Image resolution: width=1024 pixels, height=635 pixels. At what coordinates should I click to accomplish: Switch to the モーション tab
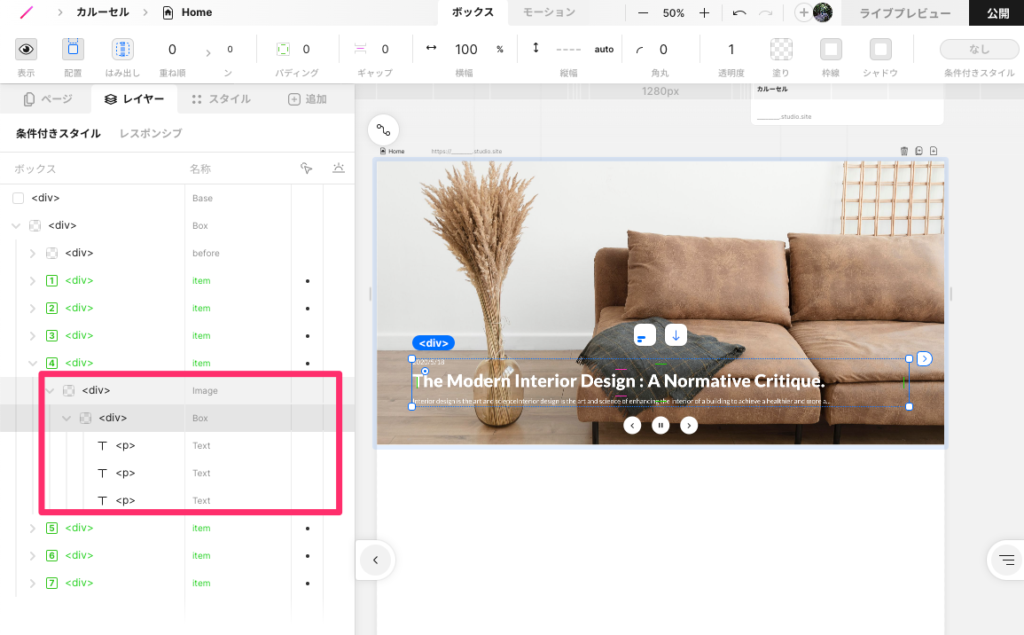coord(549,12)
